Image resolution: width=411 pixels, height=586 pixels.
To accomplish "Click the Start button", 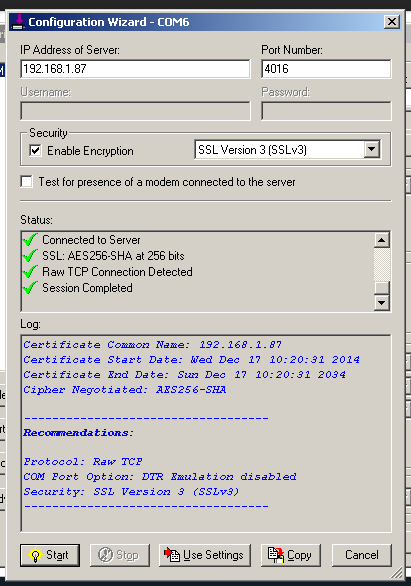I will 50,555.
